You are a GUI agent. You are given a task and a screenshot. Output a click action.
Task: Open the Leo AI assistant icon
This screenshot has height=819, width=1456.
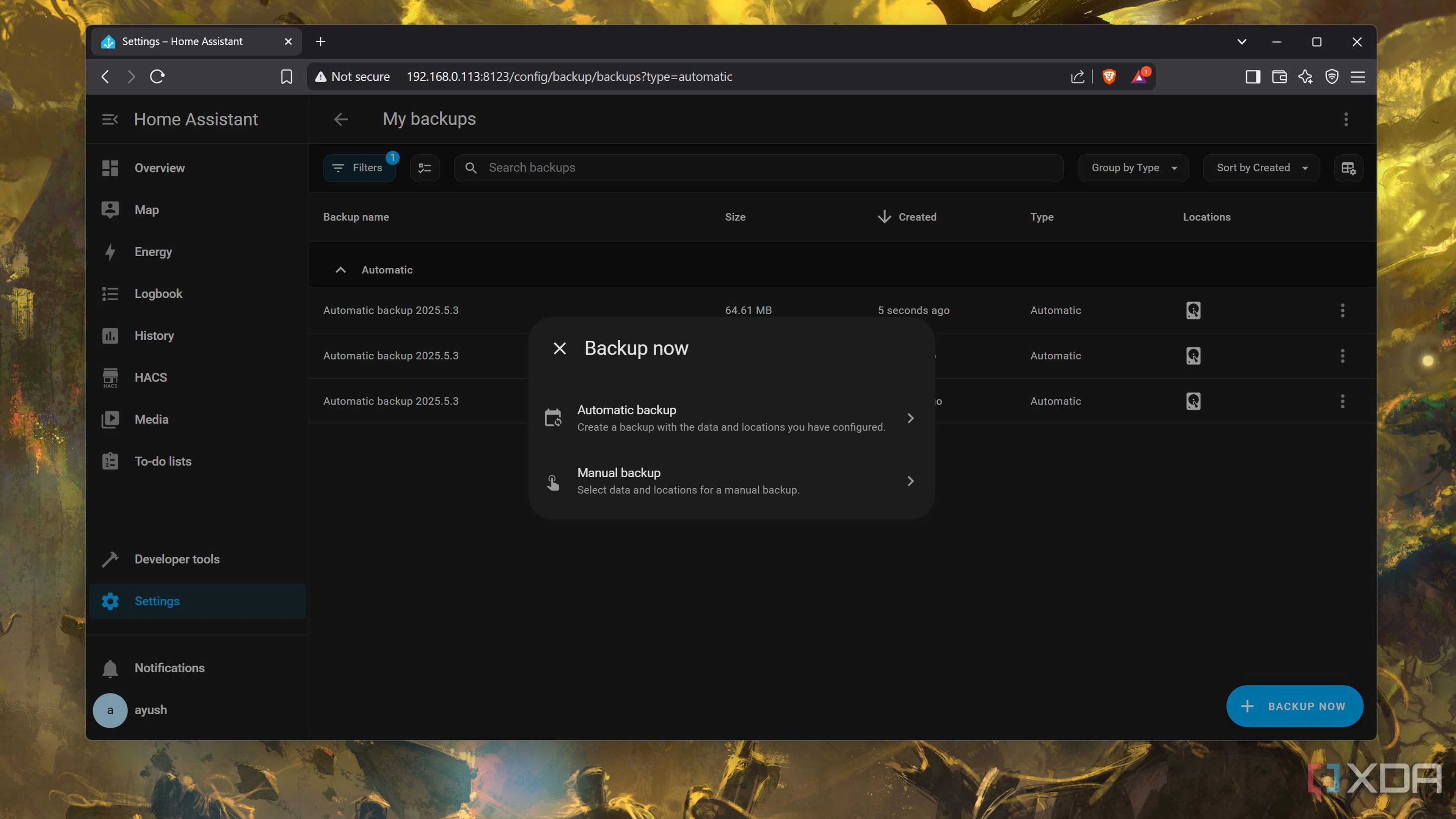click(1305, 76)
